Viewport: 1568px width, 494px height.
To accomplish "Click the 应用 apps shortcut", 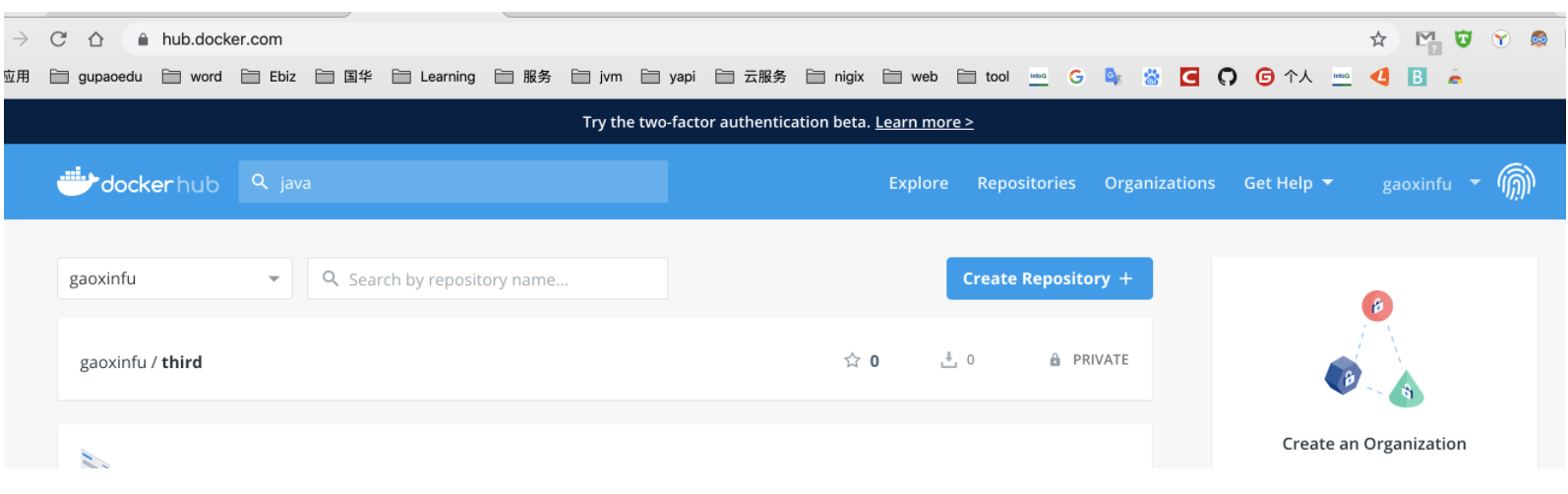I will point(17,77).
